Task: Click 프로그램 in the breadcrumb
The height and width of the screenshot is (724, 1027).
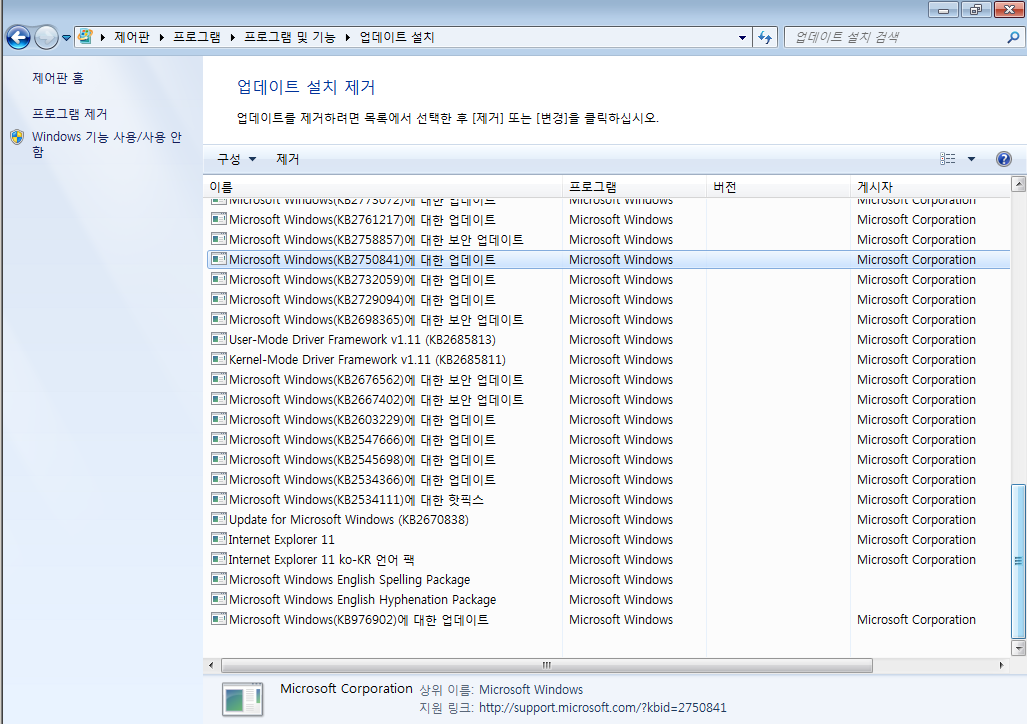Action: point(196,37)
